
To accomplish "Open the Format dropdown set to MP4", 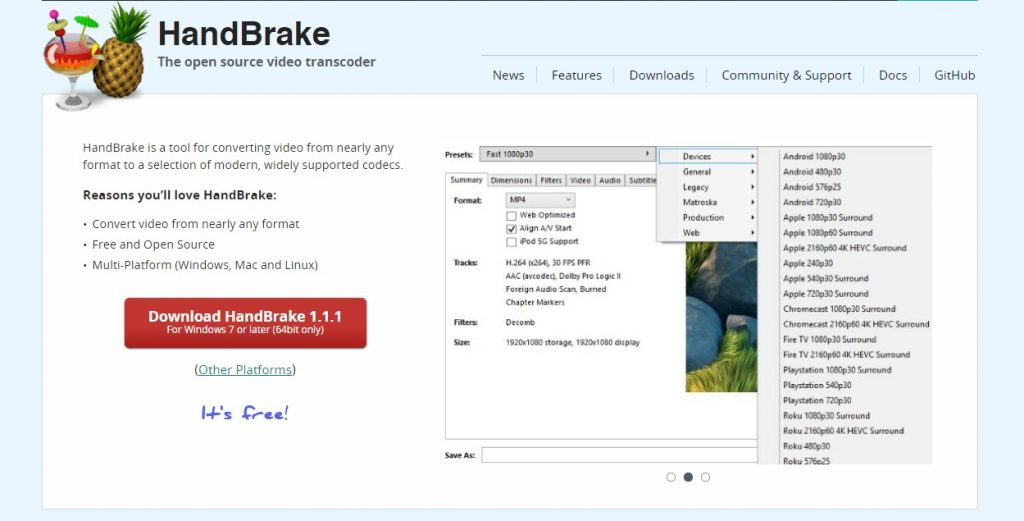I will 540,200.
